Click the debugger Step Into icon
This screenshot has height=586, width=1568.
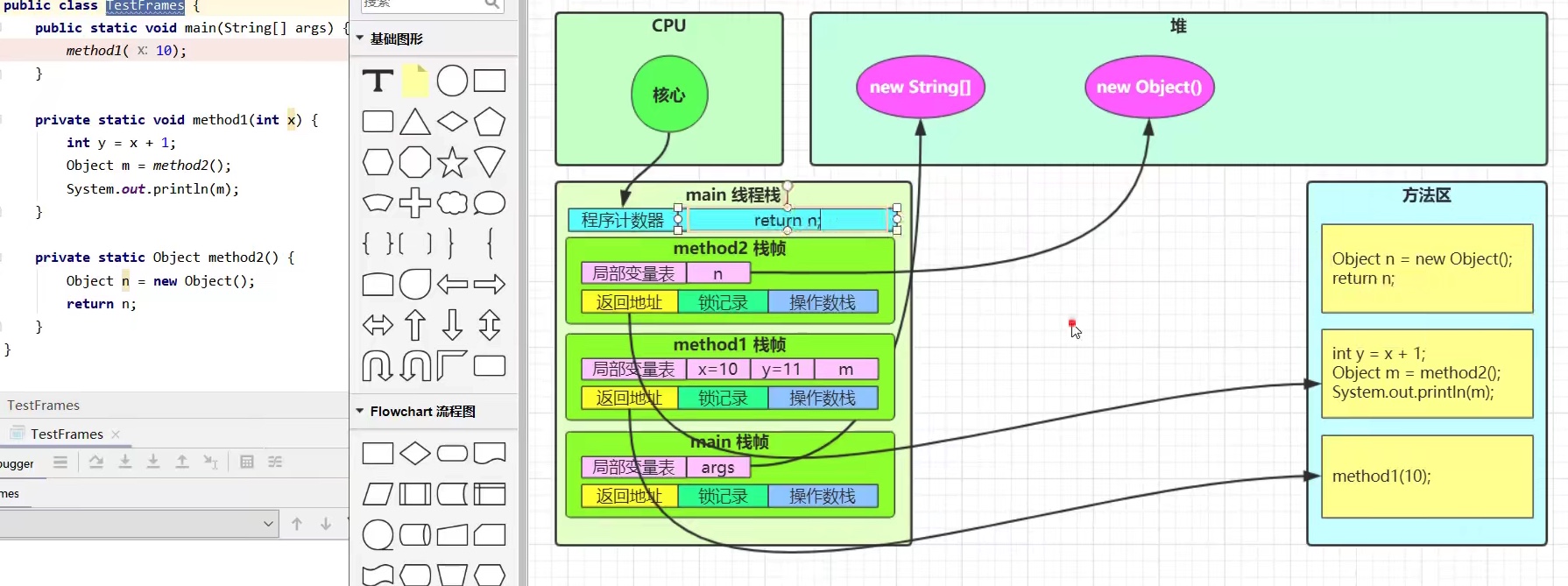(x=125, y=462)
